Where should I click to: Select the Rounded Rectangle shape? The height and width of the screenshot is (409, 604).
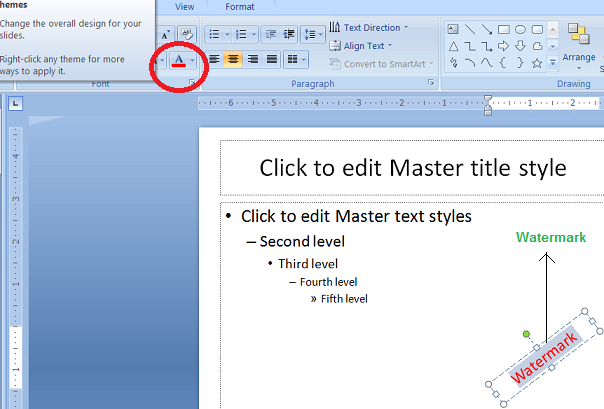coord(537,29)
